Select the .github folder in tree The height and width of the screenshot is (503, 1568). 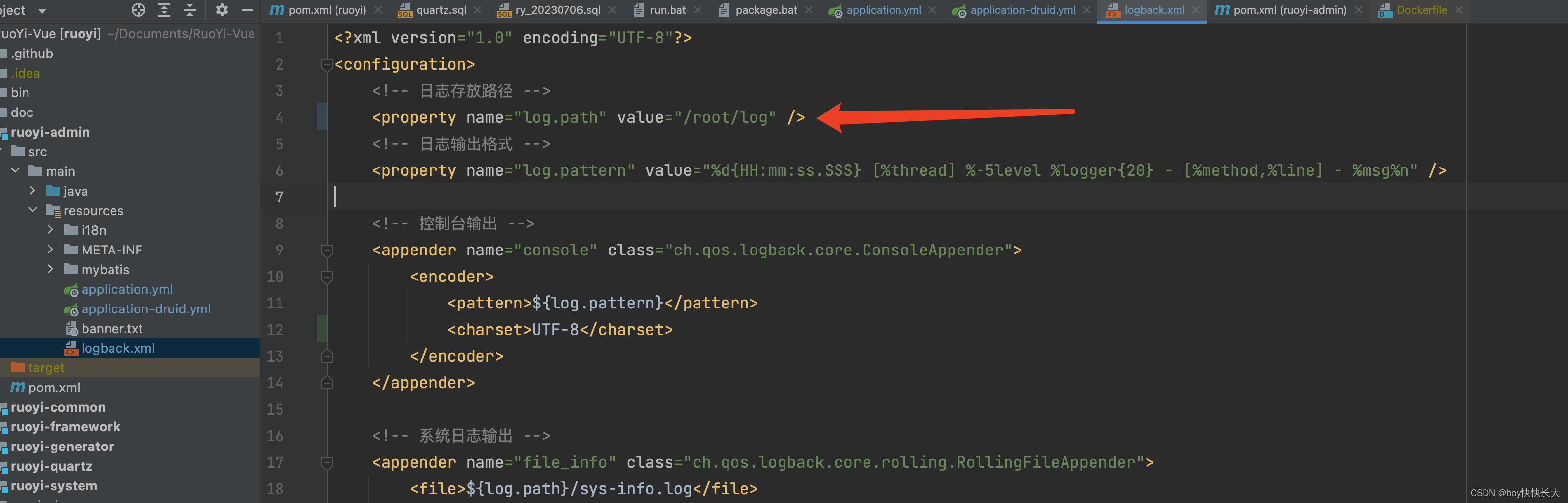31,54
